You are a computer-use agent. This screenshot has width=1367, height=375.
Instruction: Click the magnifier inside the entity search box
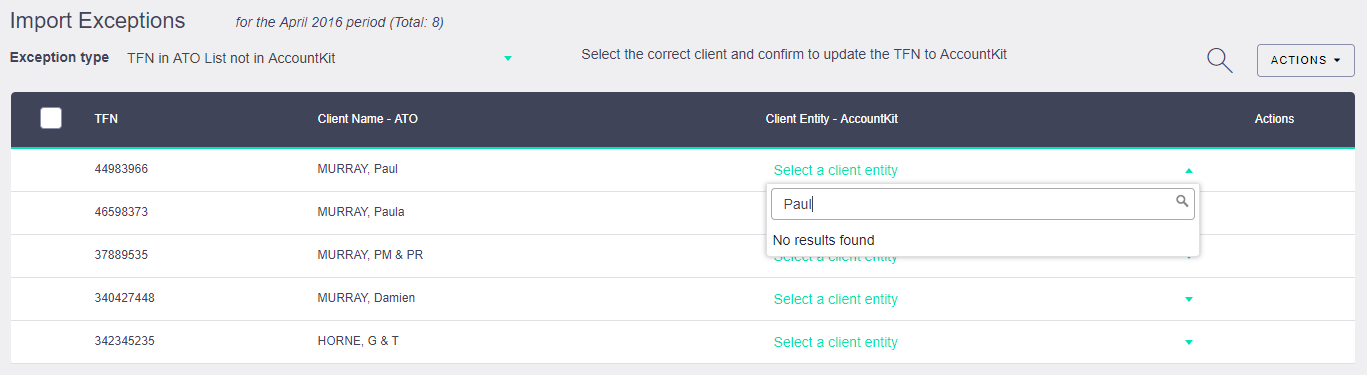[1182, 201]
